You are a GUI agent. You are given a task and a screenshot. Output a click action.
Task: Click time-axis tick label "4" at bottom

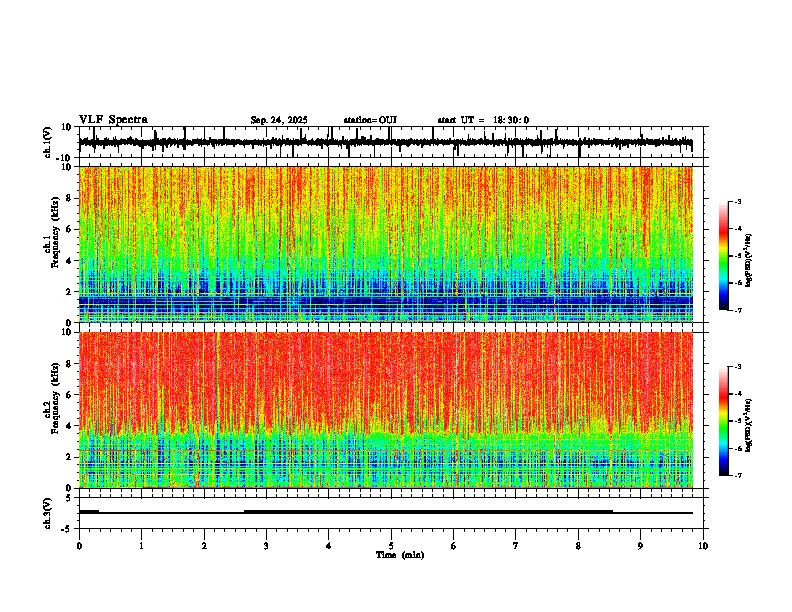(x=329, y=546)
